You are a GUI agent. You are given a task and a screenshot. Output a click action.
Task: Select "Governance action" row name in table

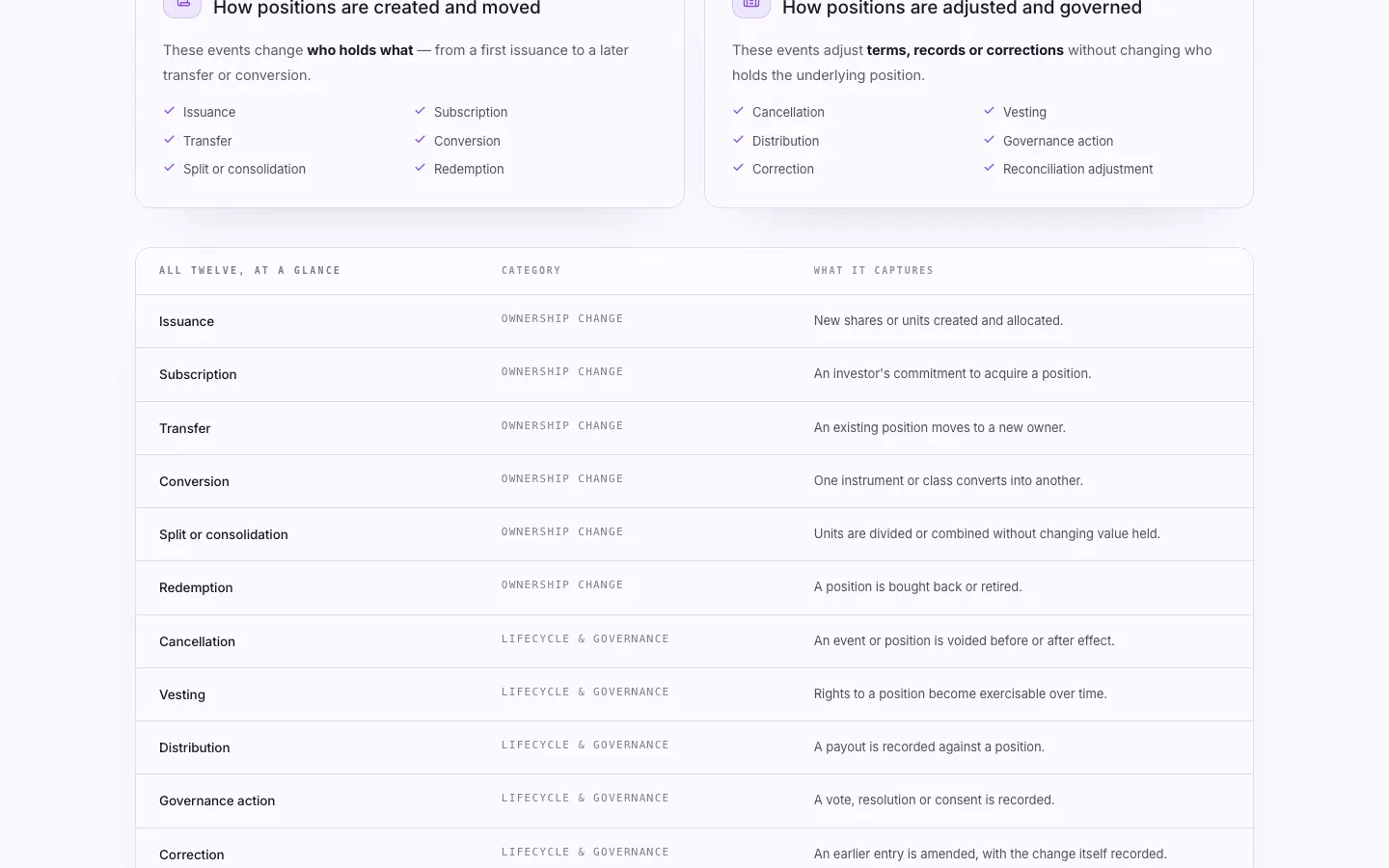pyautogui.click(x=217, y=800)
